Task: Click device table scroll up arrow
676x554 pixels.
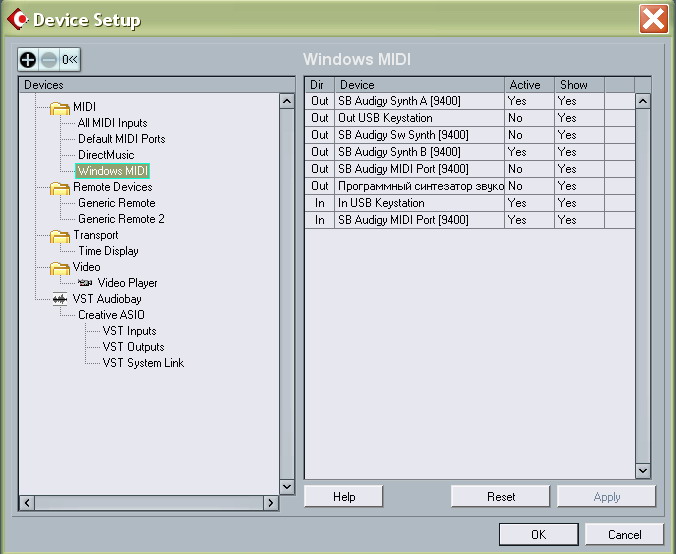Action: tap(643, 101)
